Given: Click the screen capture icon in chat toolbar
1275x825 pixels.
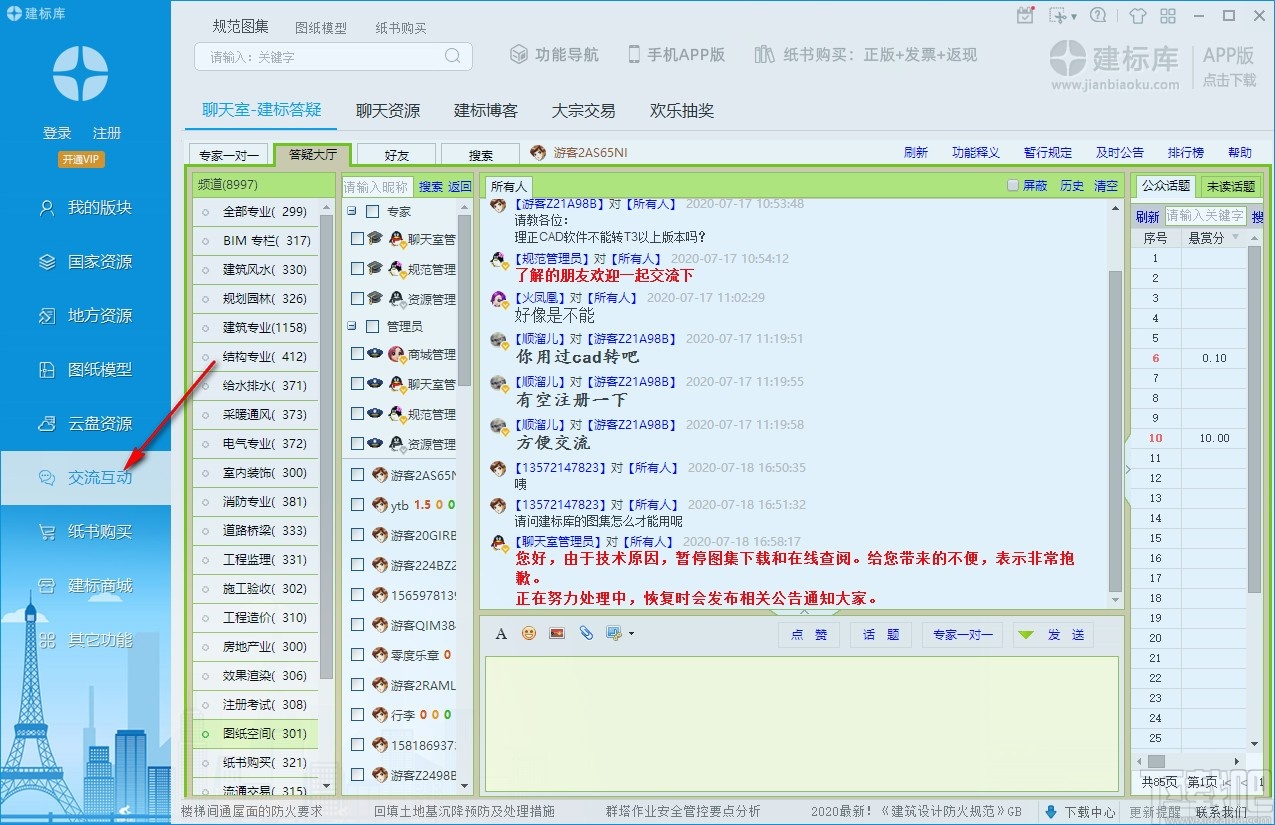Looking at the screenshot, I should click(614, 633).
